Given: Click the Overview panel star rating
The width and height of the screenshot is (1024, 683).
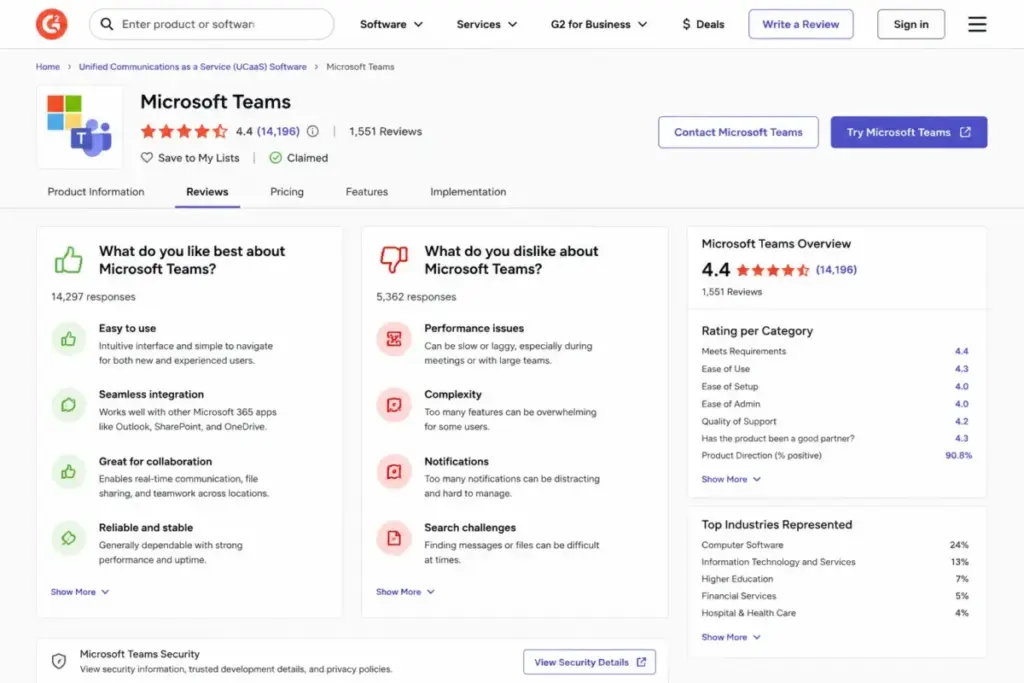Looking at the screenshot, I should point(773,270).
